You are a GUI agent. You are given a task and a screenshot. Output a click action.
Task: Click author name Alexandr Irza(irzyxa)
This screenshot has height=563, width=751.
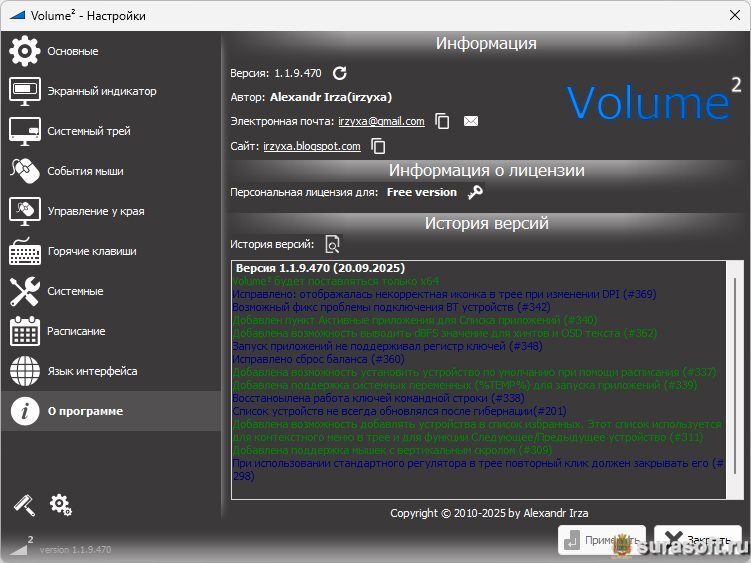point(331,97)
